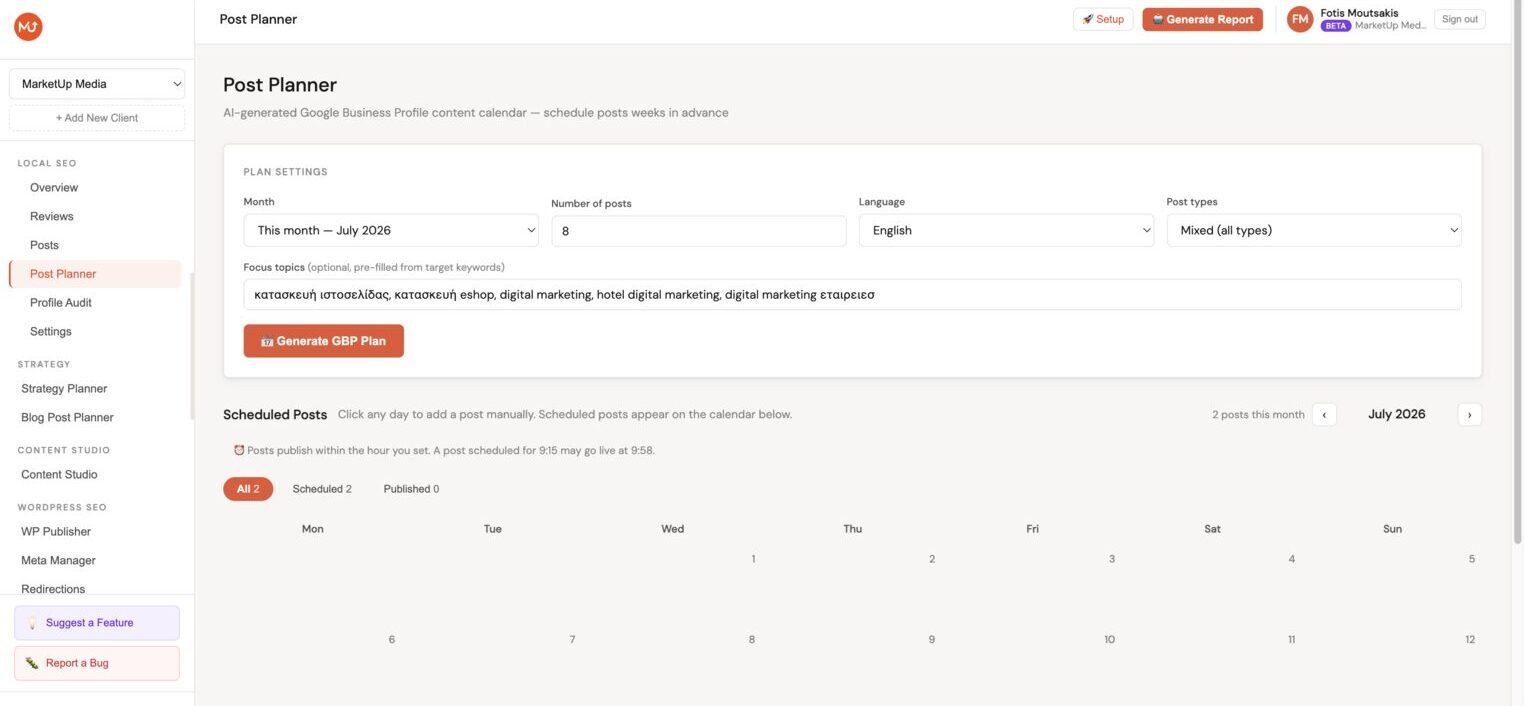Open the Post types dropdown
1524x706 pixels.
pyautogui.click(x=1314, y=230)
